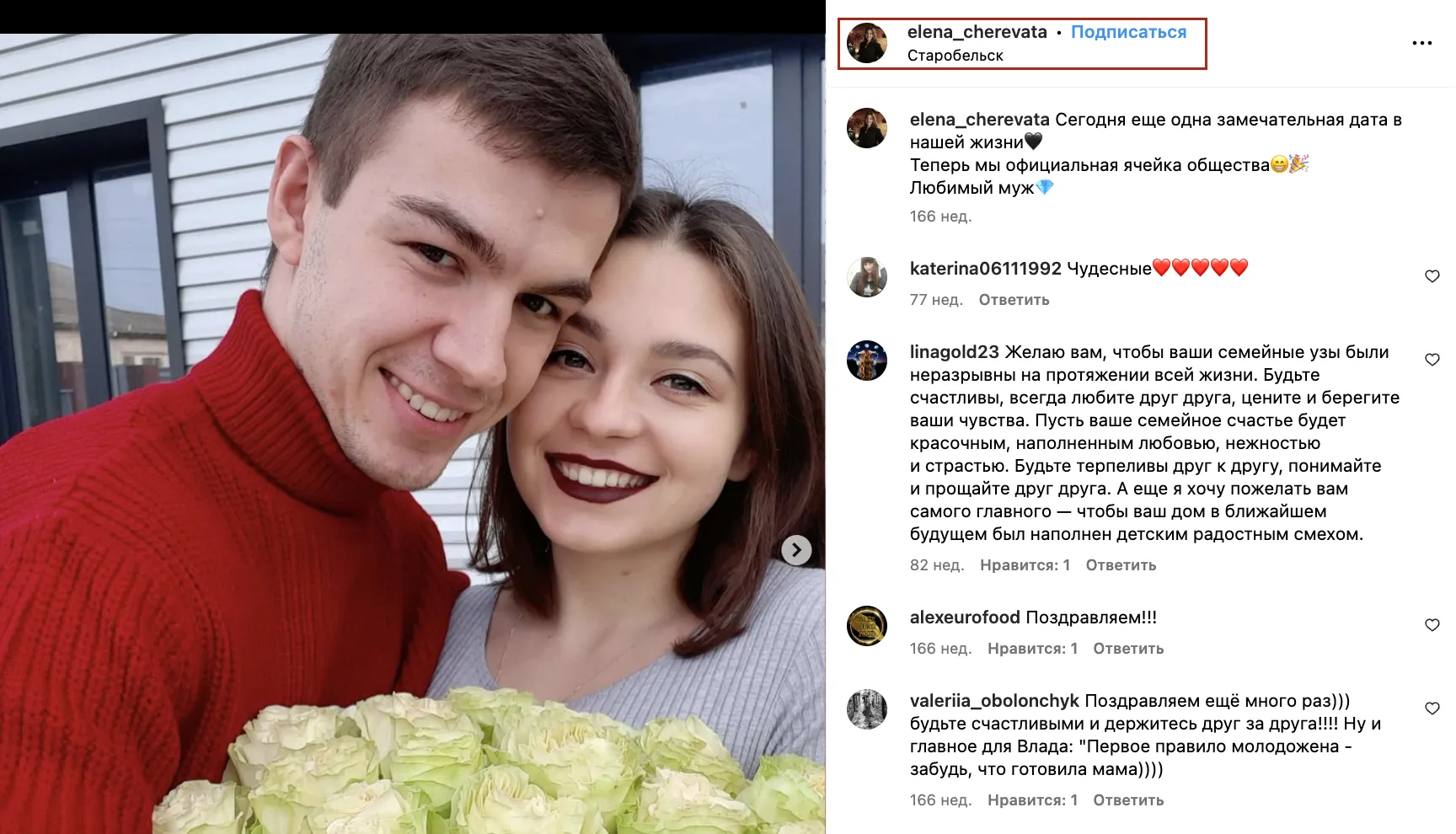
Task: Click Подписаться to follow elena_cherevata
Action: 1128,32
